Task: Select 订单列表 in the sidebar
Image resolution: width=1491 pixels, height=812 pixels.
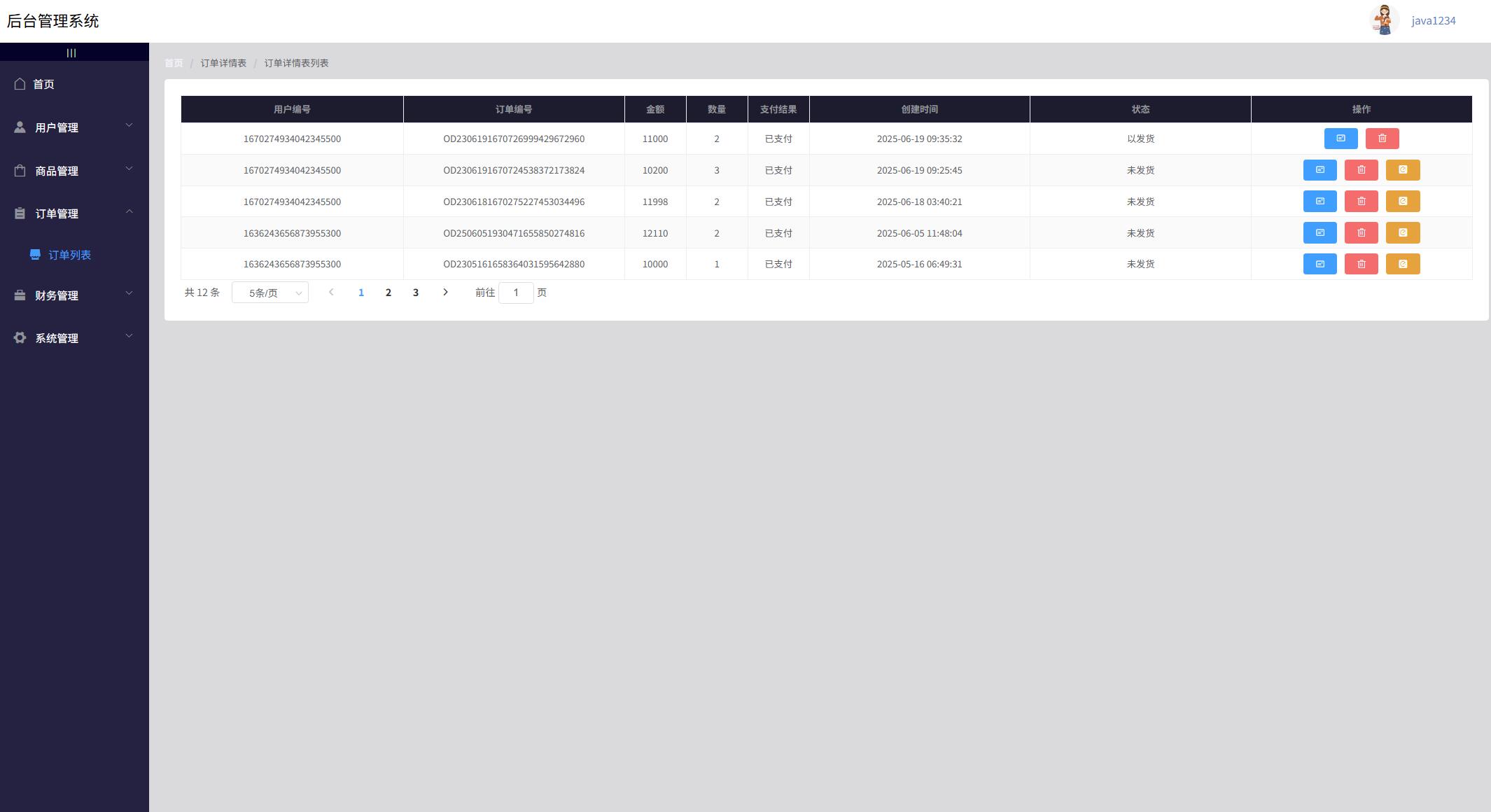Action: (69, 255)
